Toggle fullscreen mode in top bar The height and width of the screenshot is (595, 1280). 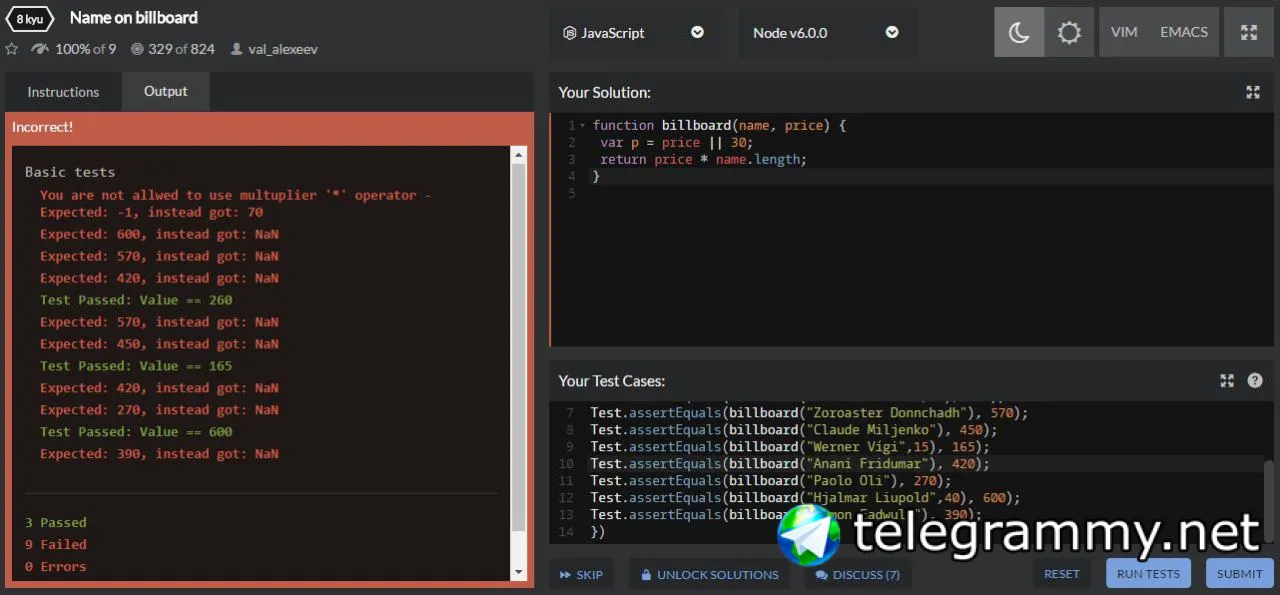[1249, 32]
